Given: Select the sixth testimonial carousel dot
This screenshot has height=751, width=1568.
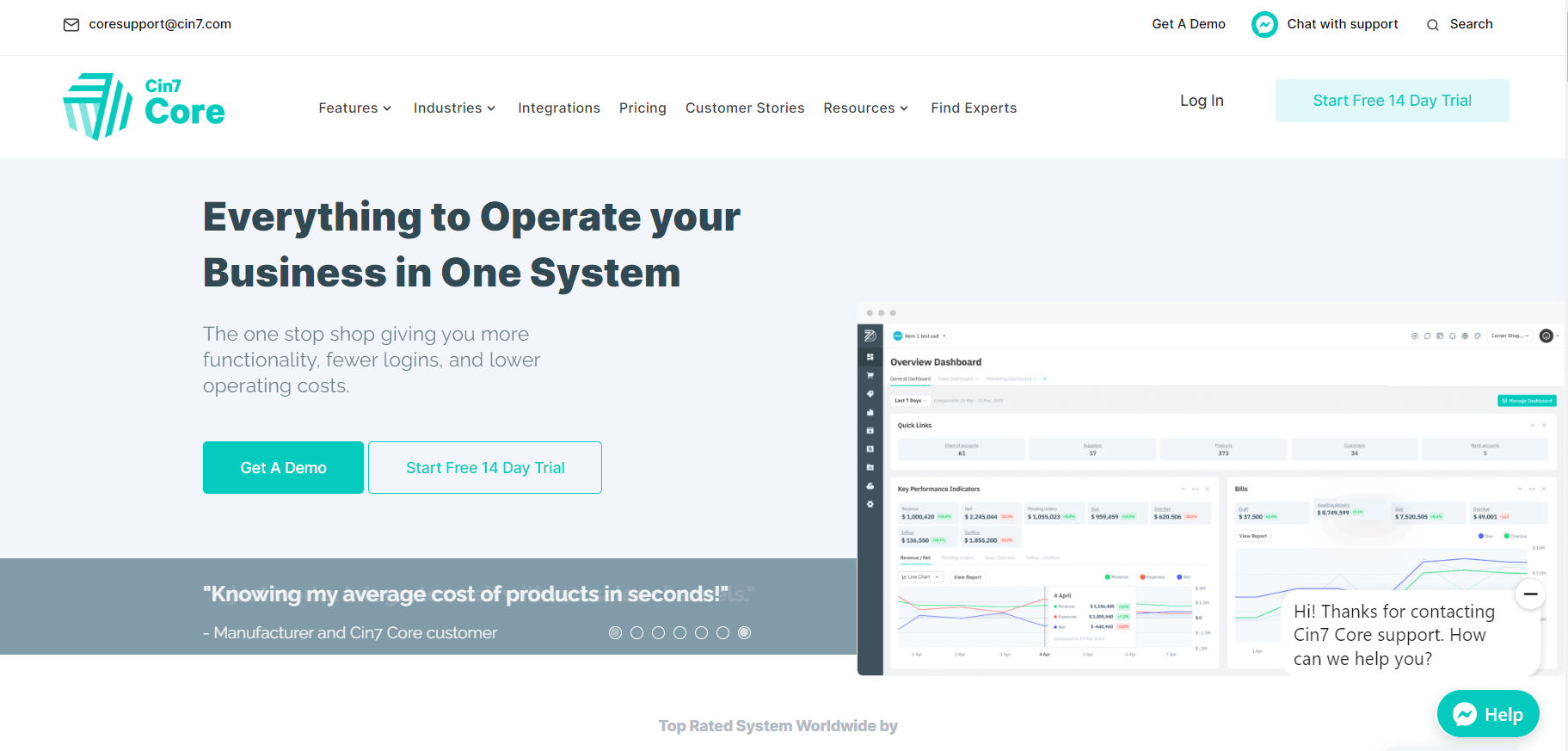Looking at the screenshot, I should pos(723,633).
